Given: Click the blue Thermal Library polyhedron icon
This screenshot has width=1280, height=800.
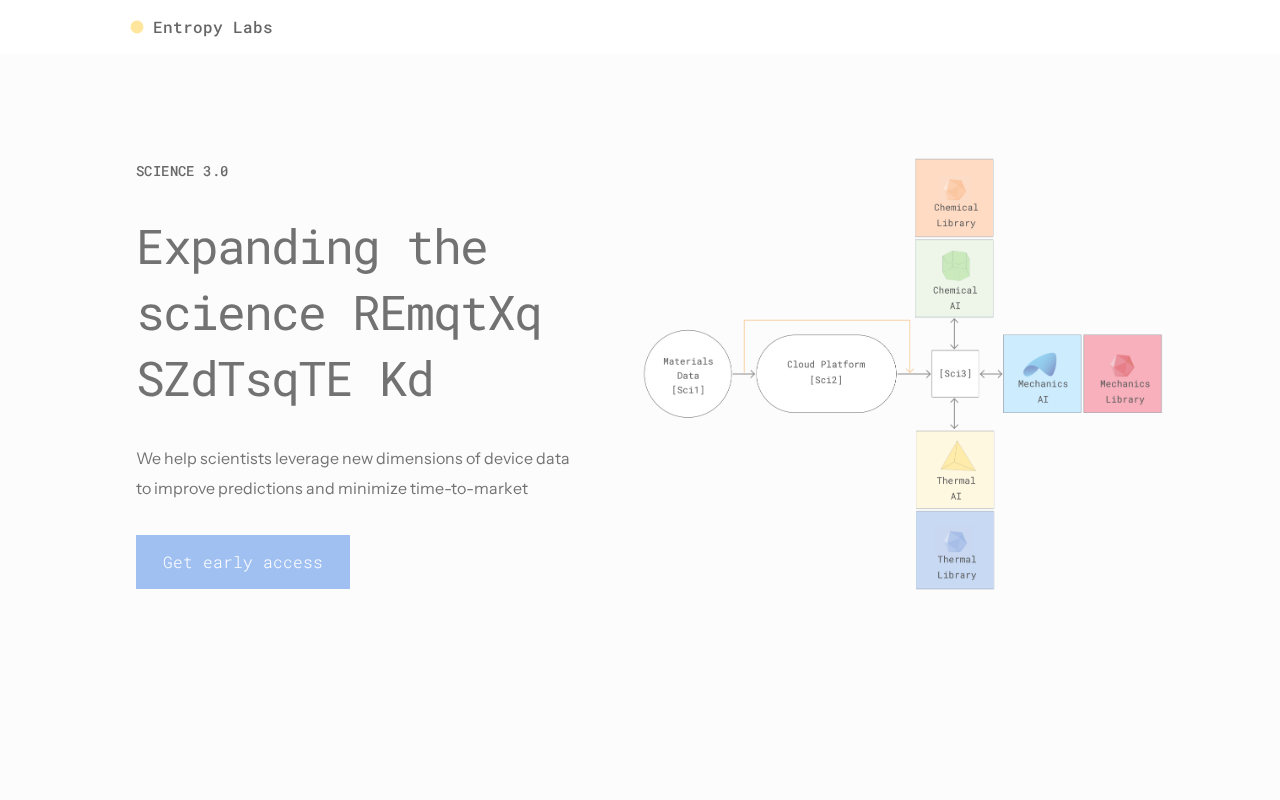Looking at the screenshot, I should pos(956,541).
